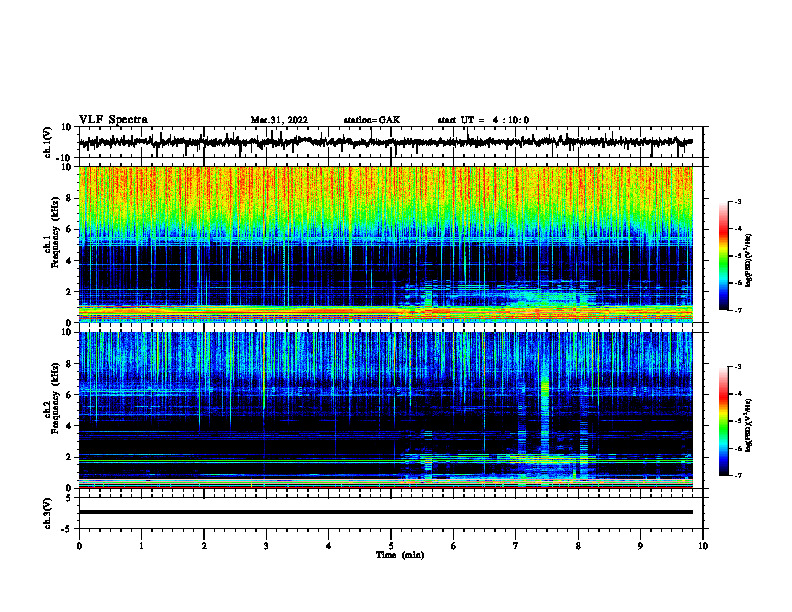792x612 pixels.
Task: Click the "Time (min)" axis title
Action: tap(400, 555)
